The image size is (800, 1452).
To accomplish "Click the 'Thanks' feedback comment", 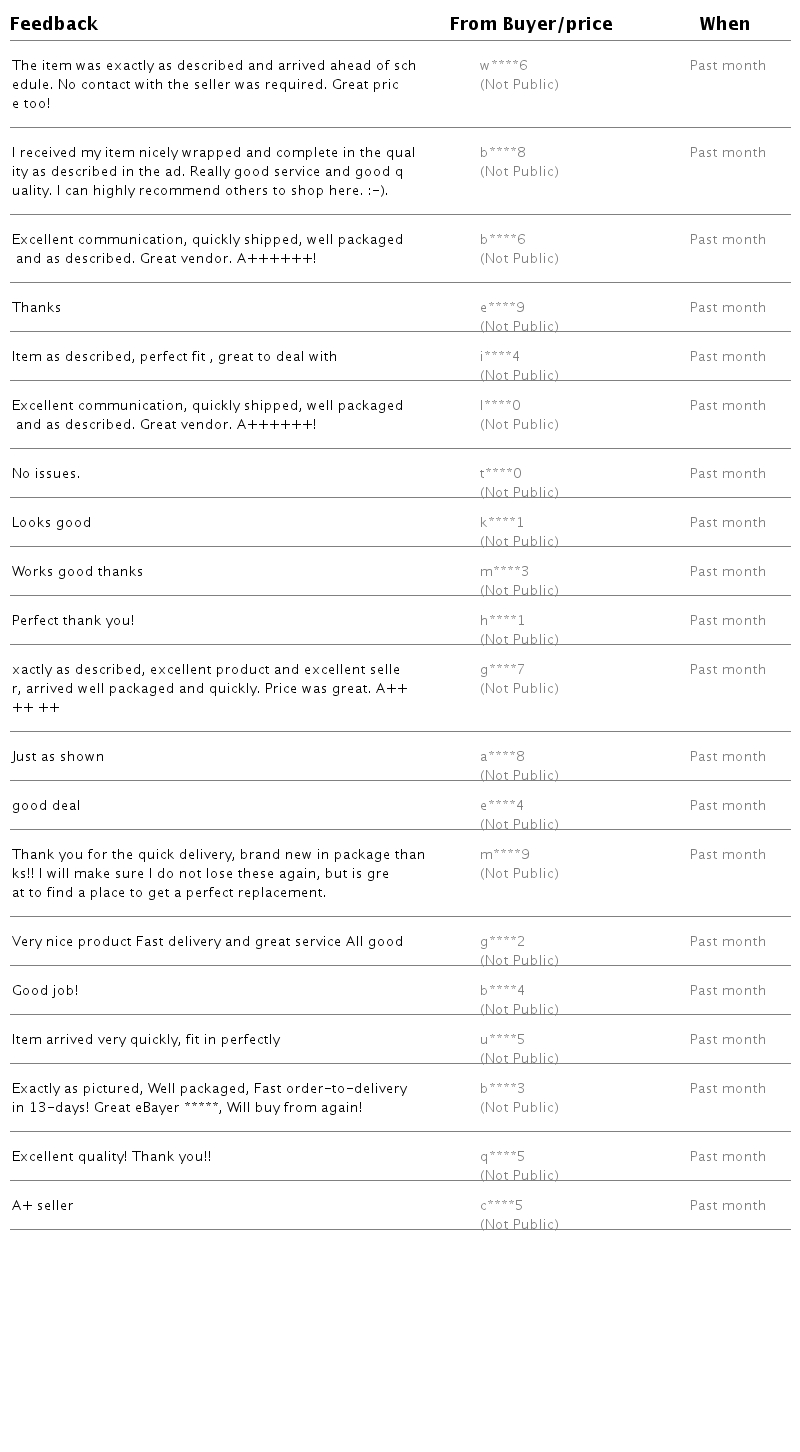I will pos(37,308).
